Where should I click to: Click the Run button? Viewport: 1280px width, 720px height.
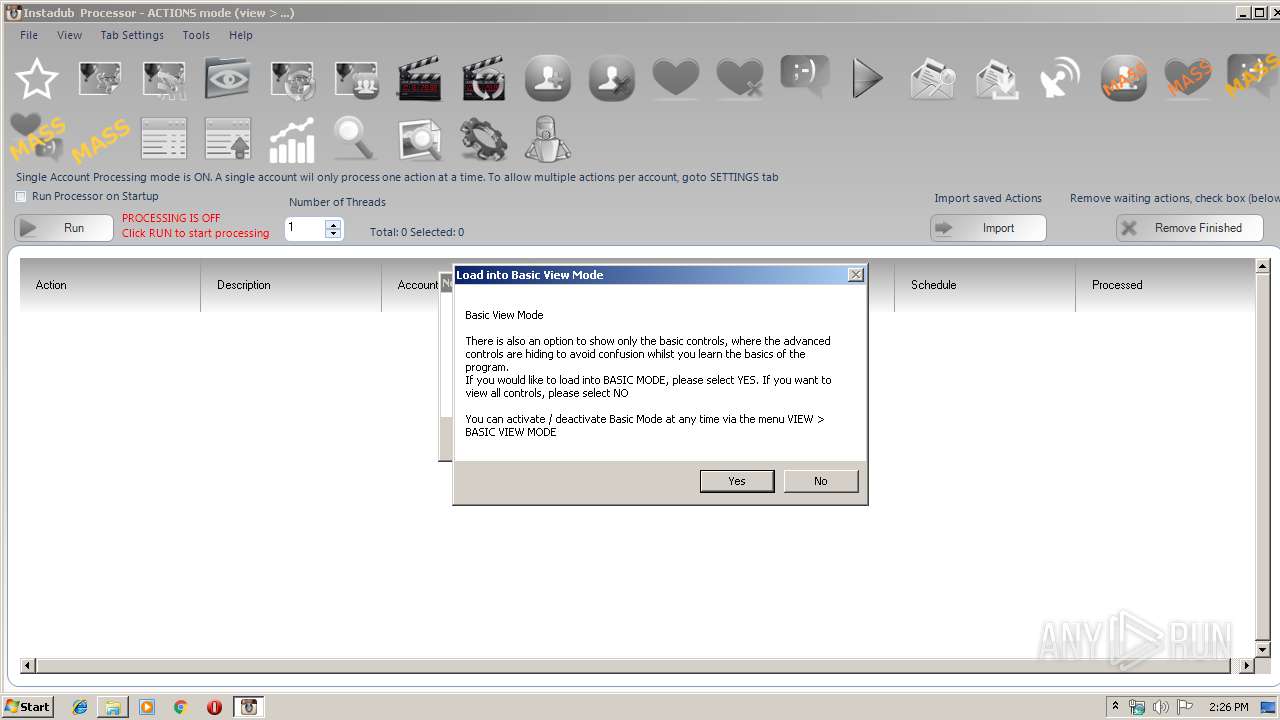tap(64, 228)
